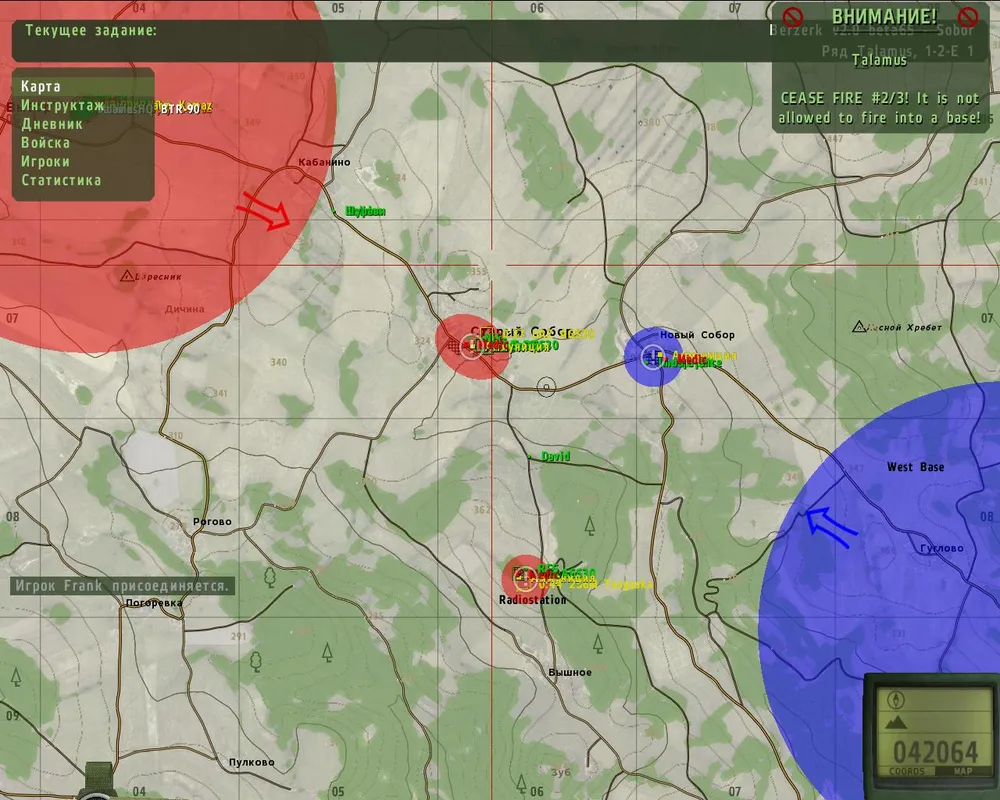The height and width of the screenshot is (800, 1000).
Task: Click the GPS grid readout 042064
Action: tap(936, 753)
